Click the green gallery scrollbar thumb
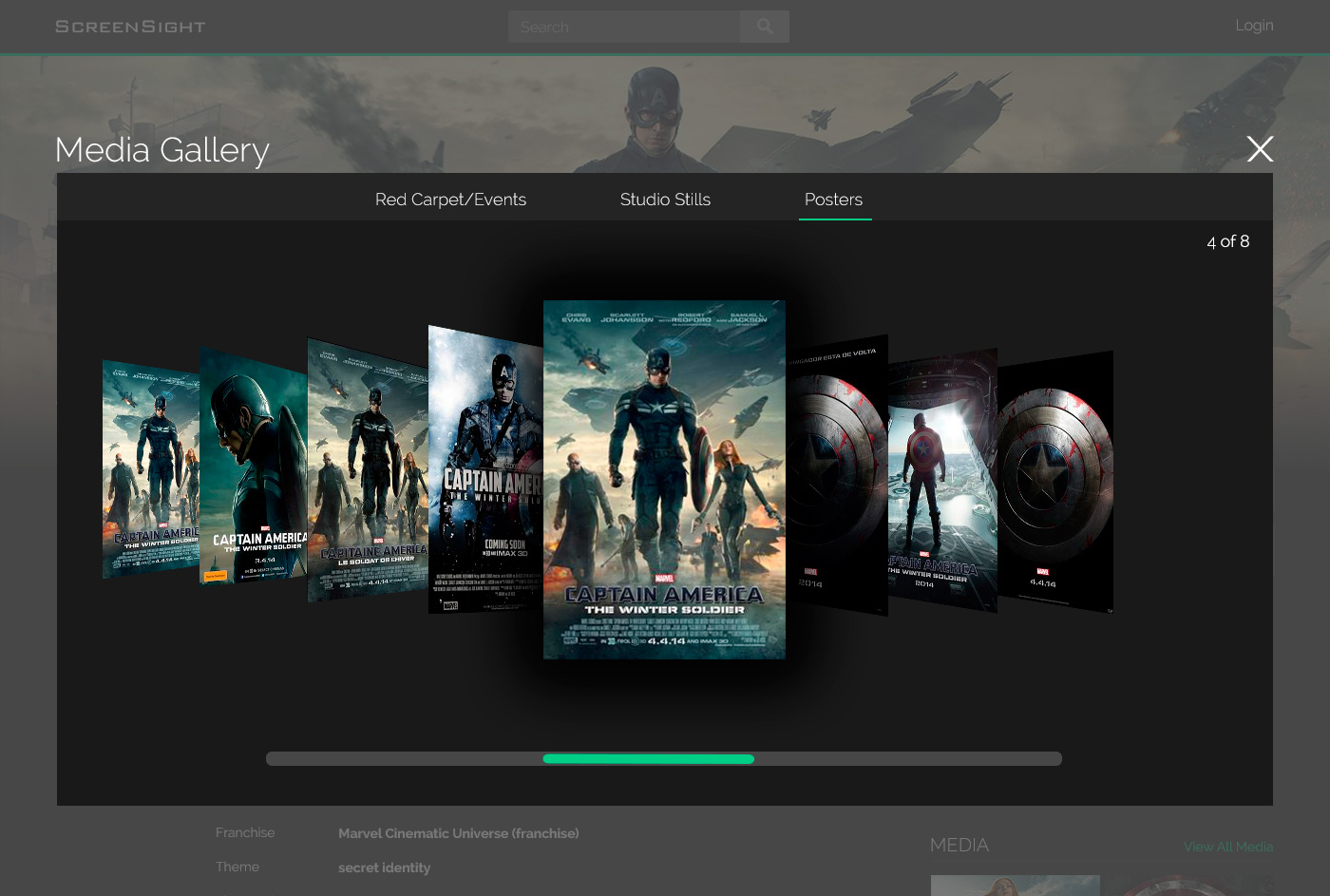 click(648, 759)
